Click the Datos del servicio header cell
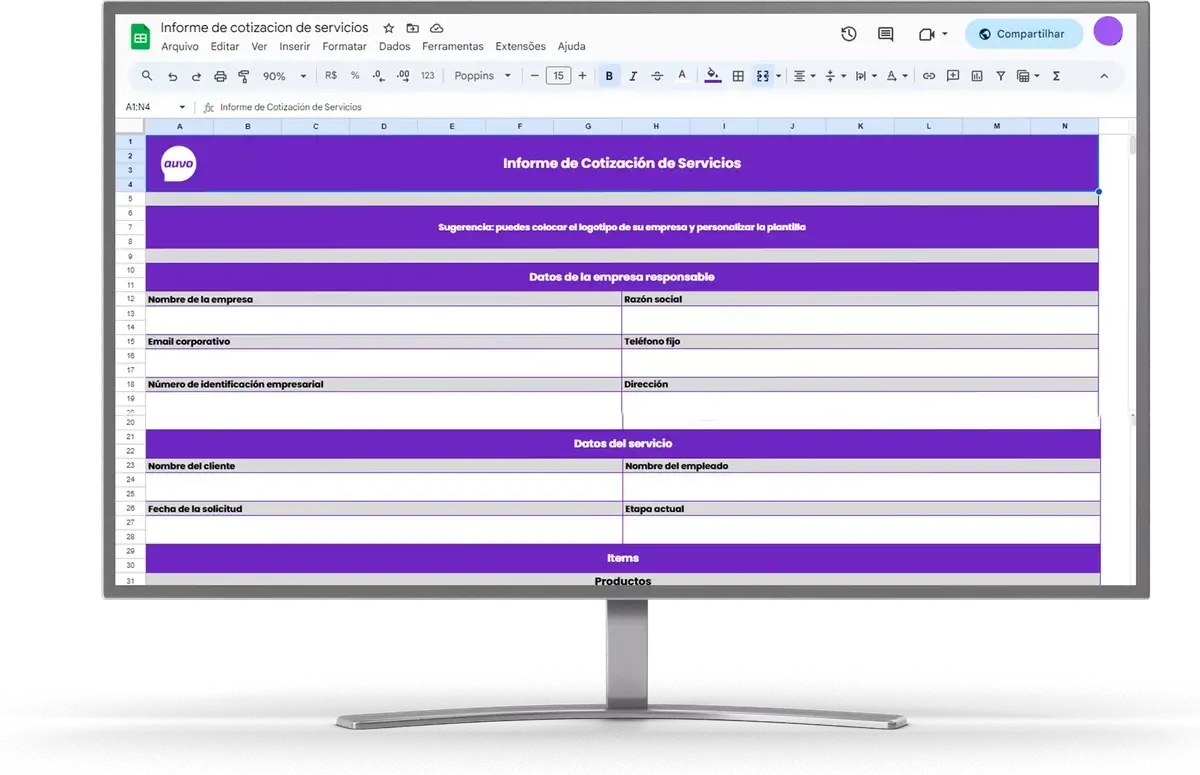Image resolution: width=1200 pixels, height=775 pixels. (623, 444)
